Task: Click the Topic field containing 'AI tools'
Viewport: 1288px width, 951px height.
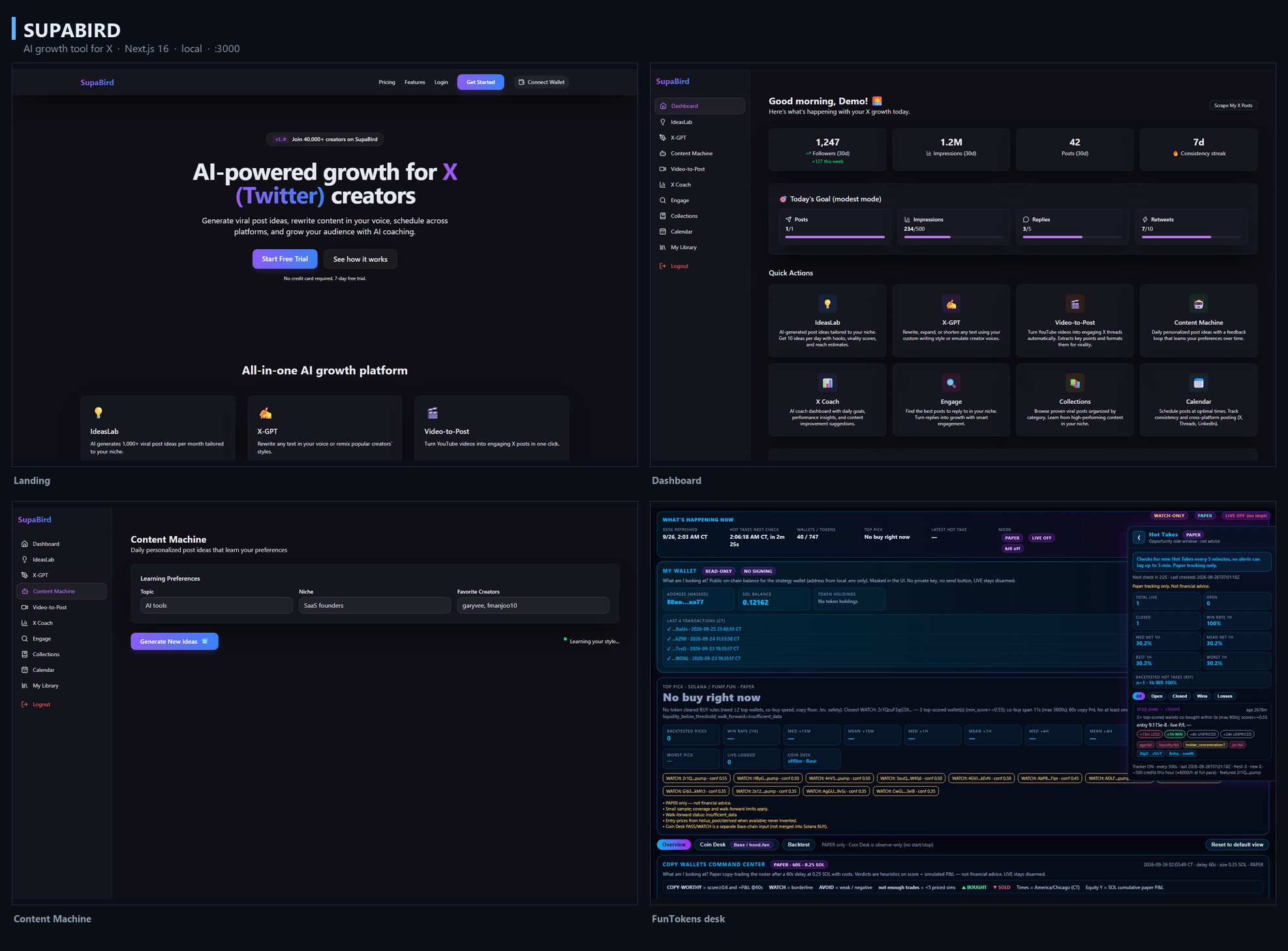Action: tap(217, 605)
